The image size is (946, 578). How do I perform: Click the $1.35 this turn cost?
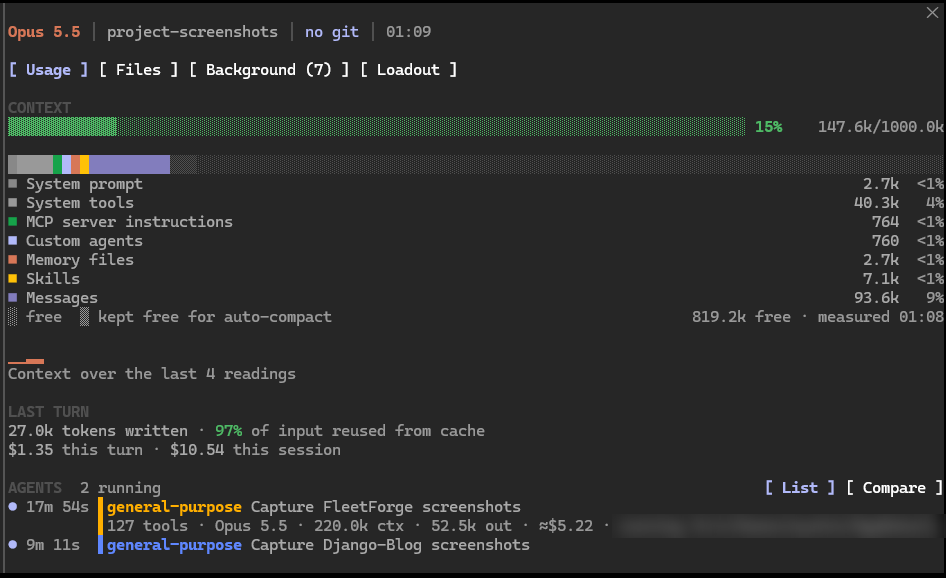(75, 450)
